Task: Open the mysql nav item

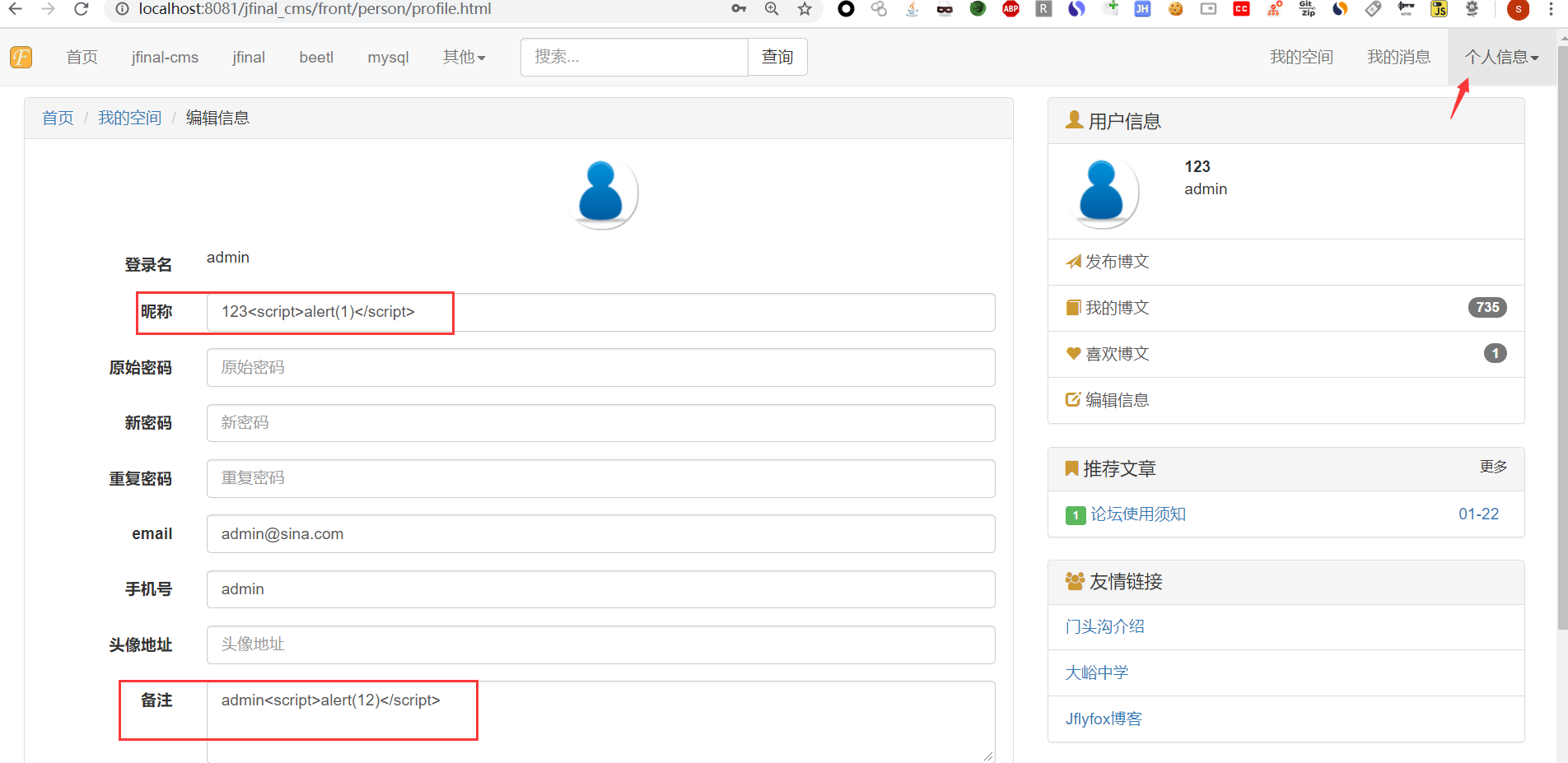Action: pos(388,57)
